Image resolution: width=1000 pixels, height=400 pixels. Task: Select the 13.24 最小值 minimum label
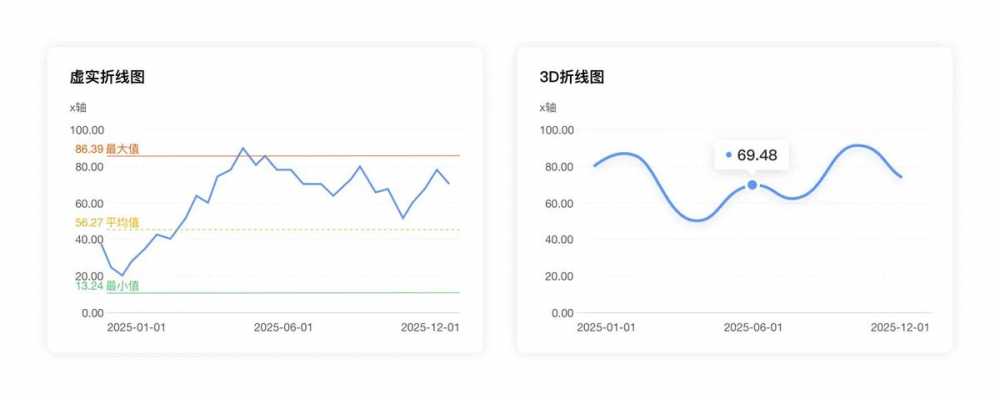coord(107,286)
